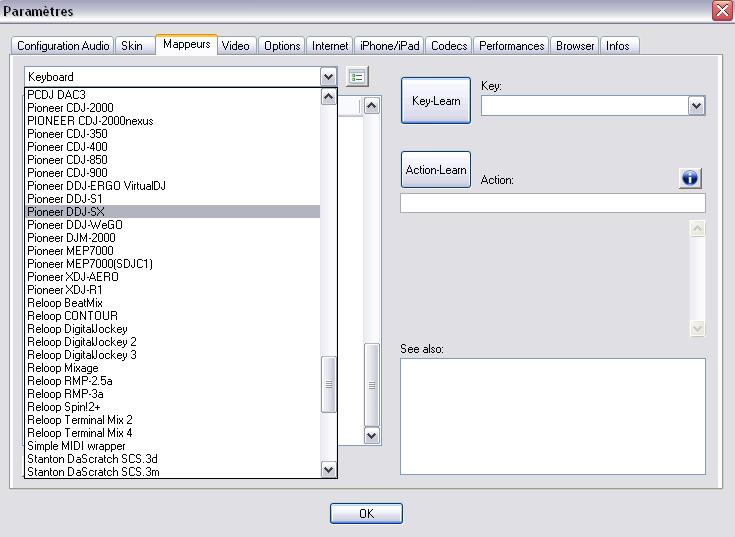
Task: Open the Skin tab
Action: point(132,46)
